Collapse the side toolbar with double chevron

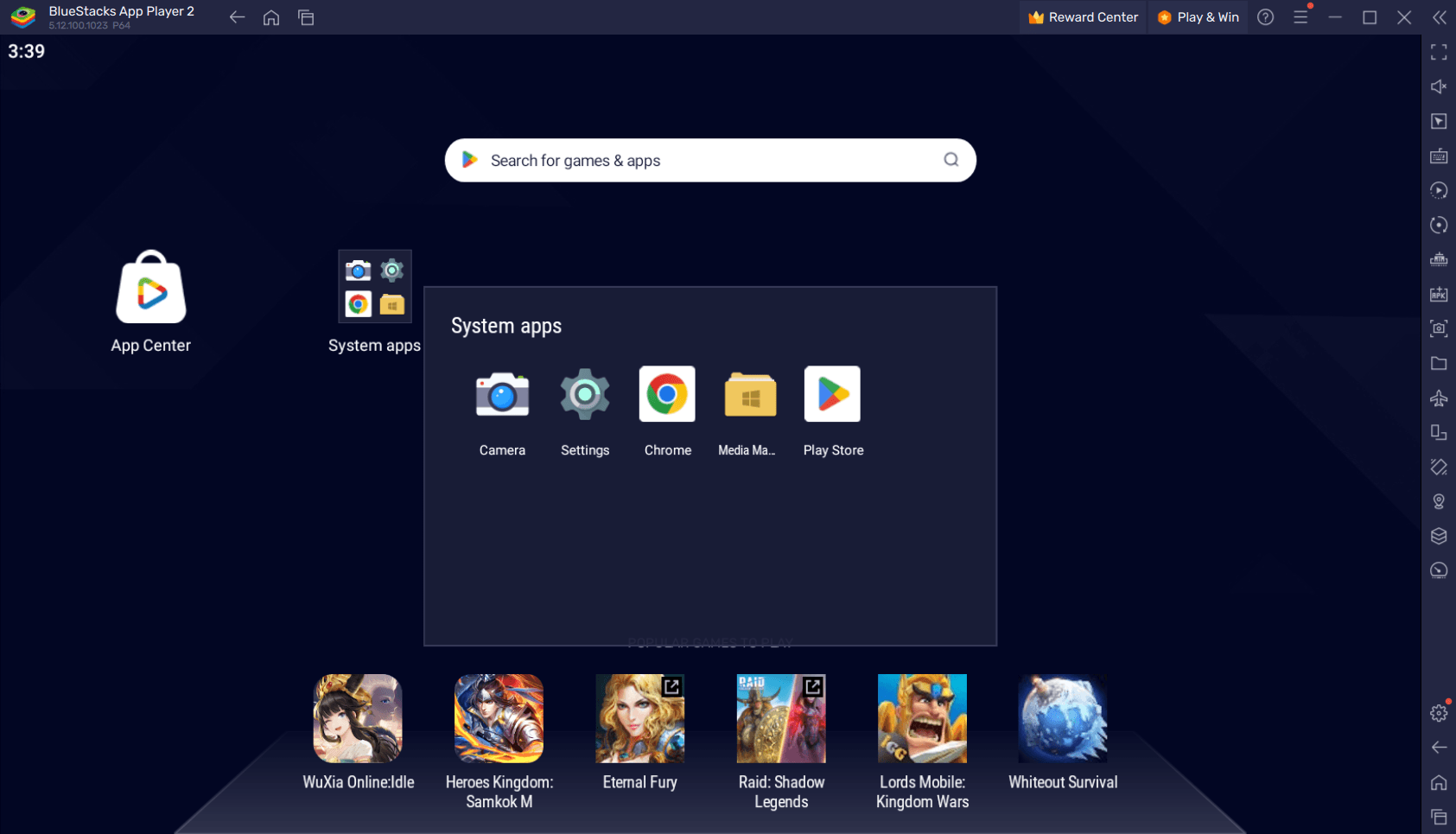[1439, 17]
